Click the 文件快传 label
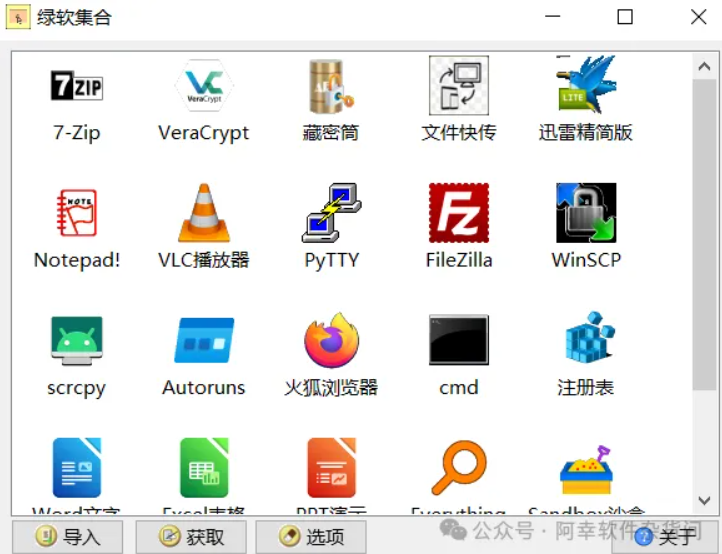This screenshot has height=554, width=722. (x=459, y=133)
